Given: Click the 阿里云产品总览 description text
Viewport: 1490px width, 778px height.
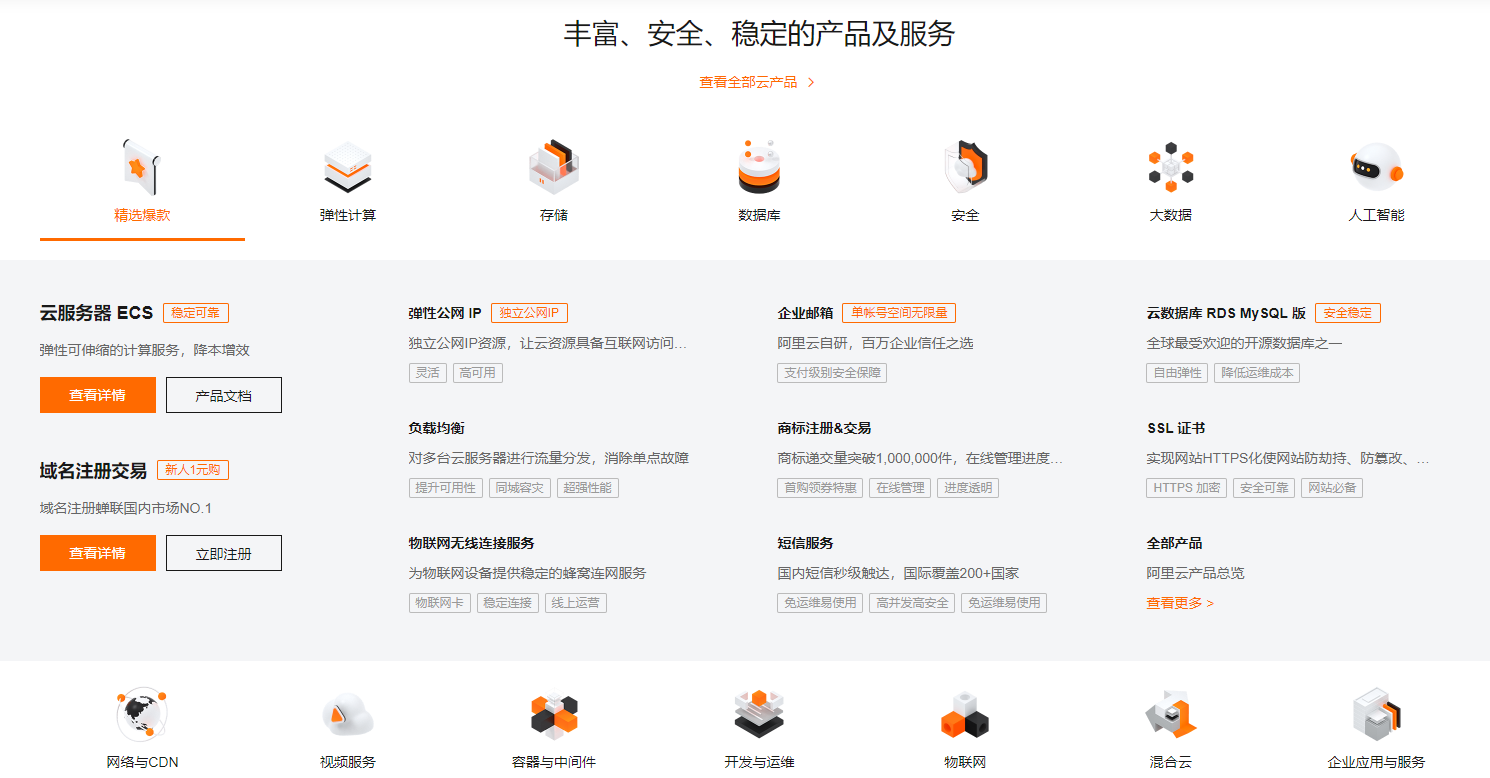Looking at the screenshot, I should pos(1195,573).
